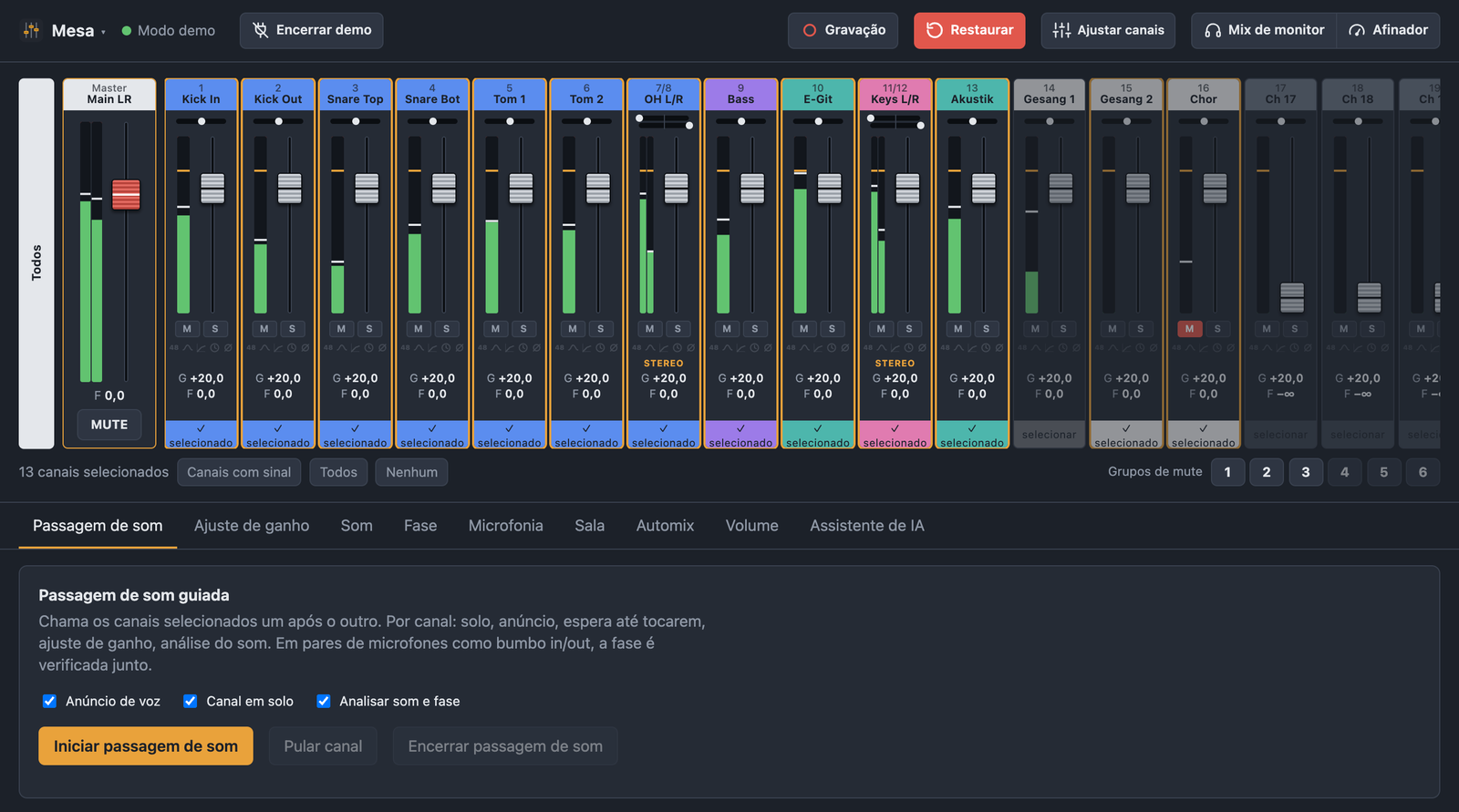The height and width of the screenshot is (812, 1459).
Task: Click the Ch 17 fader handle
Action: tap(1292, 297)
